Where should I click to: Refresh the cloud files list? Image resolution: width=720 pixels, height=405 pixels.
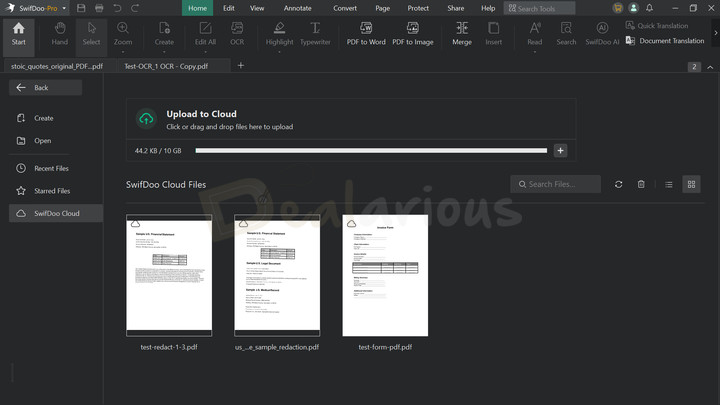point(619,184)
